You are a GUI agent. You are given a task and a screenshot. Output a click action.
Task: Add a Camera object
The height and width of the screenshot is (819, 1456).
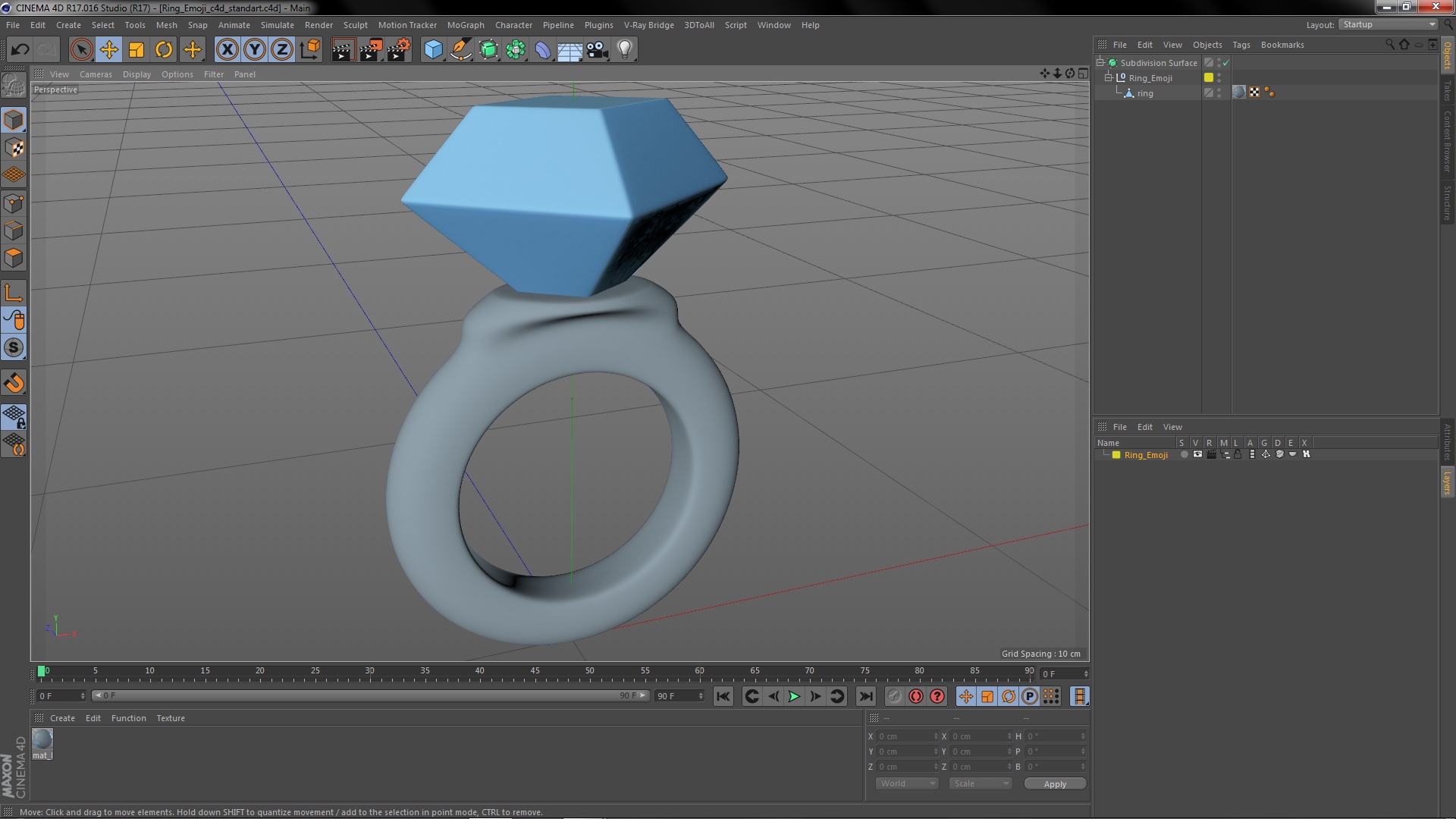tap(598, 50)
